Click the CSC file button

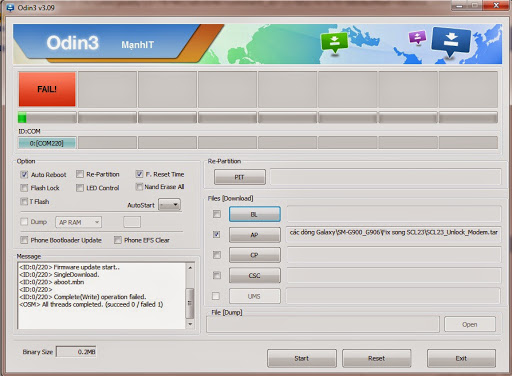[x=255, y=276]
